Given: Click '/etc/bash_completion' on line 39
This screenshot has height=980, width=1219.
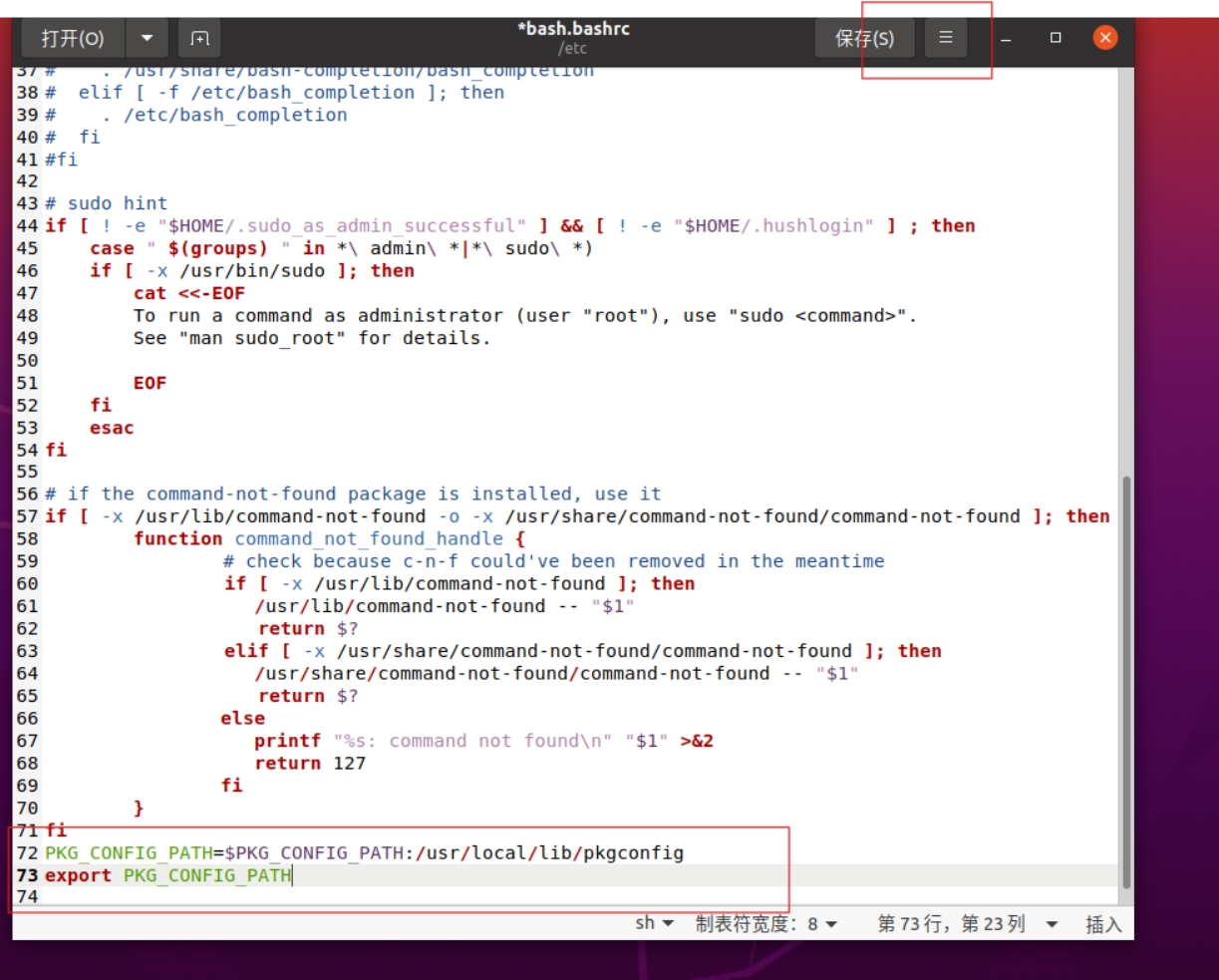Looking at the screenshot, I should [235, 115].
